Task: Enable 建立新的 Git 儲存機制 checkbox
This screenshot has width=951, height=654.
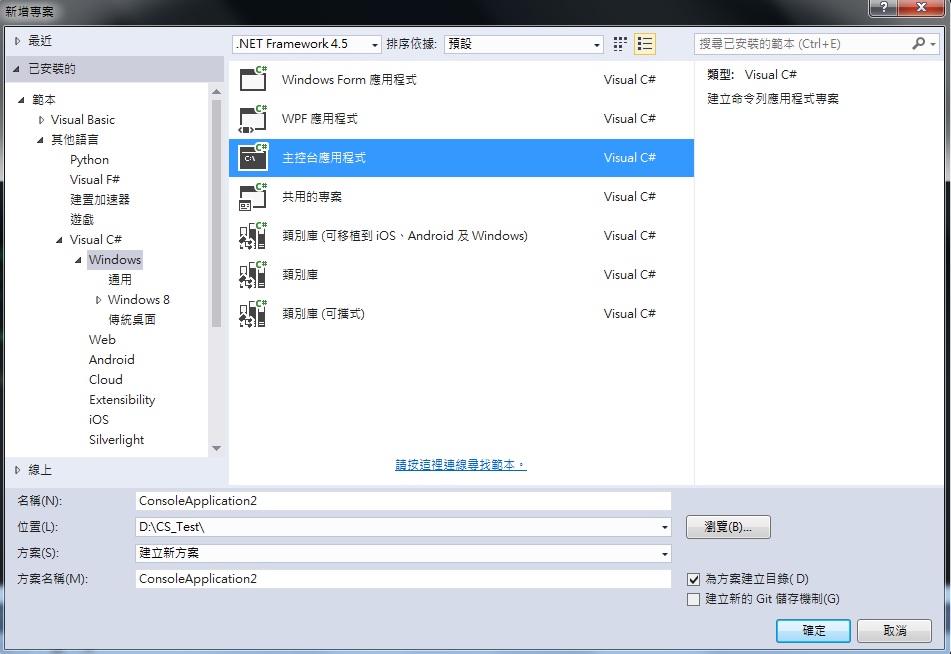Action: tap(694, 599)
